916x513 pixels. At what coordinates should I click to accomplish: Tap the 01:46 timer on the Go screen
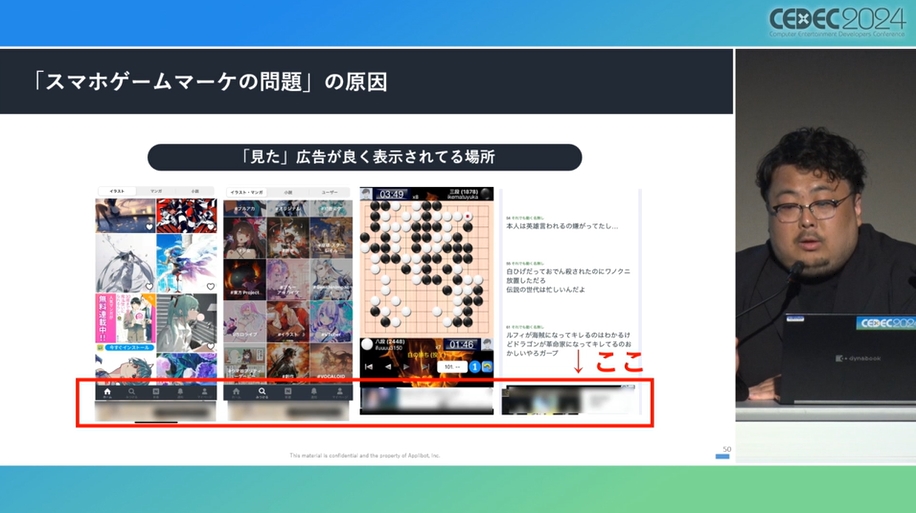click(x=461, y=344)
